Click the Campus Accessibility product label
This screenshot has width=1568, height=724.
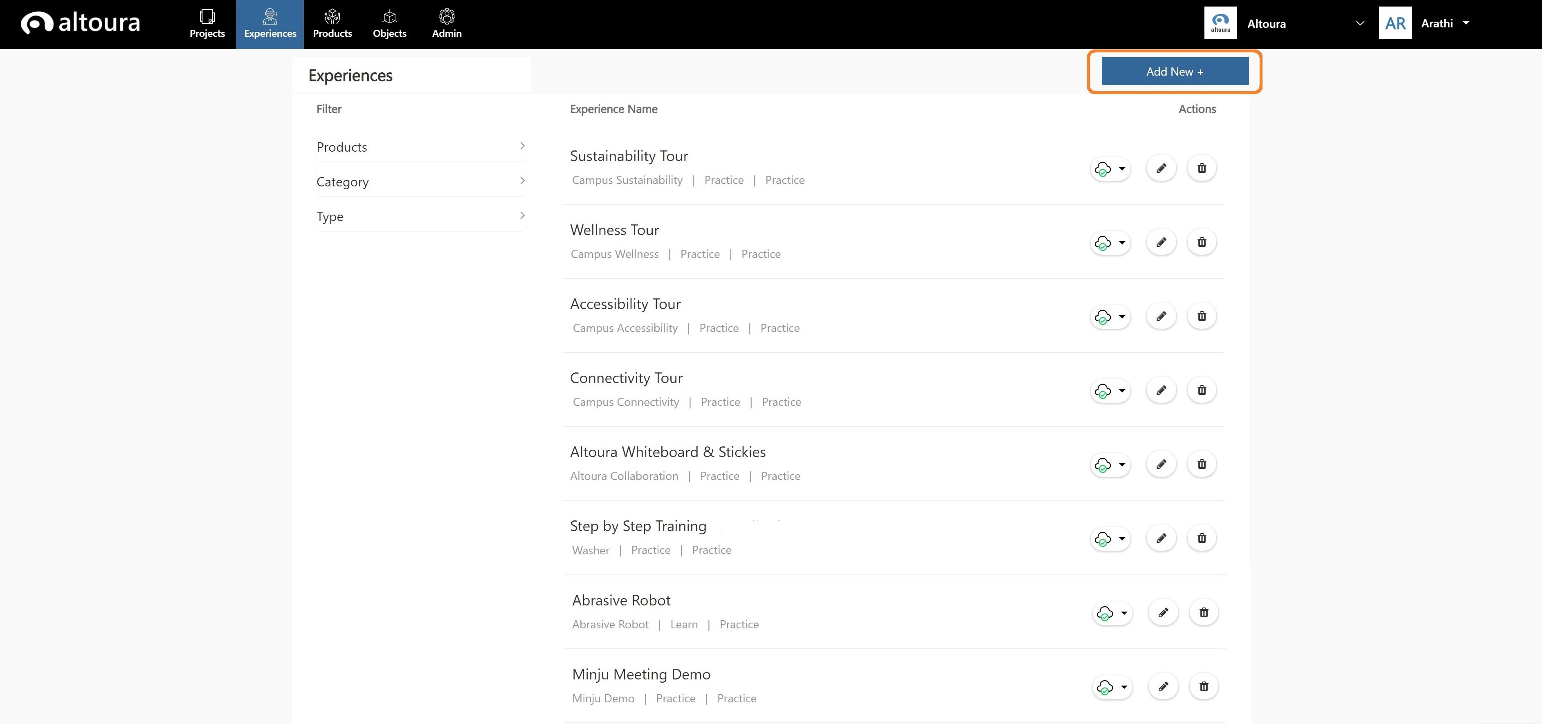pyautogui.click(x=625, y=328)
